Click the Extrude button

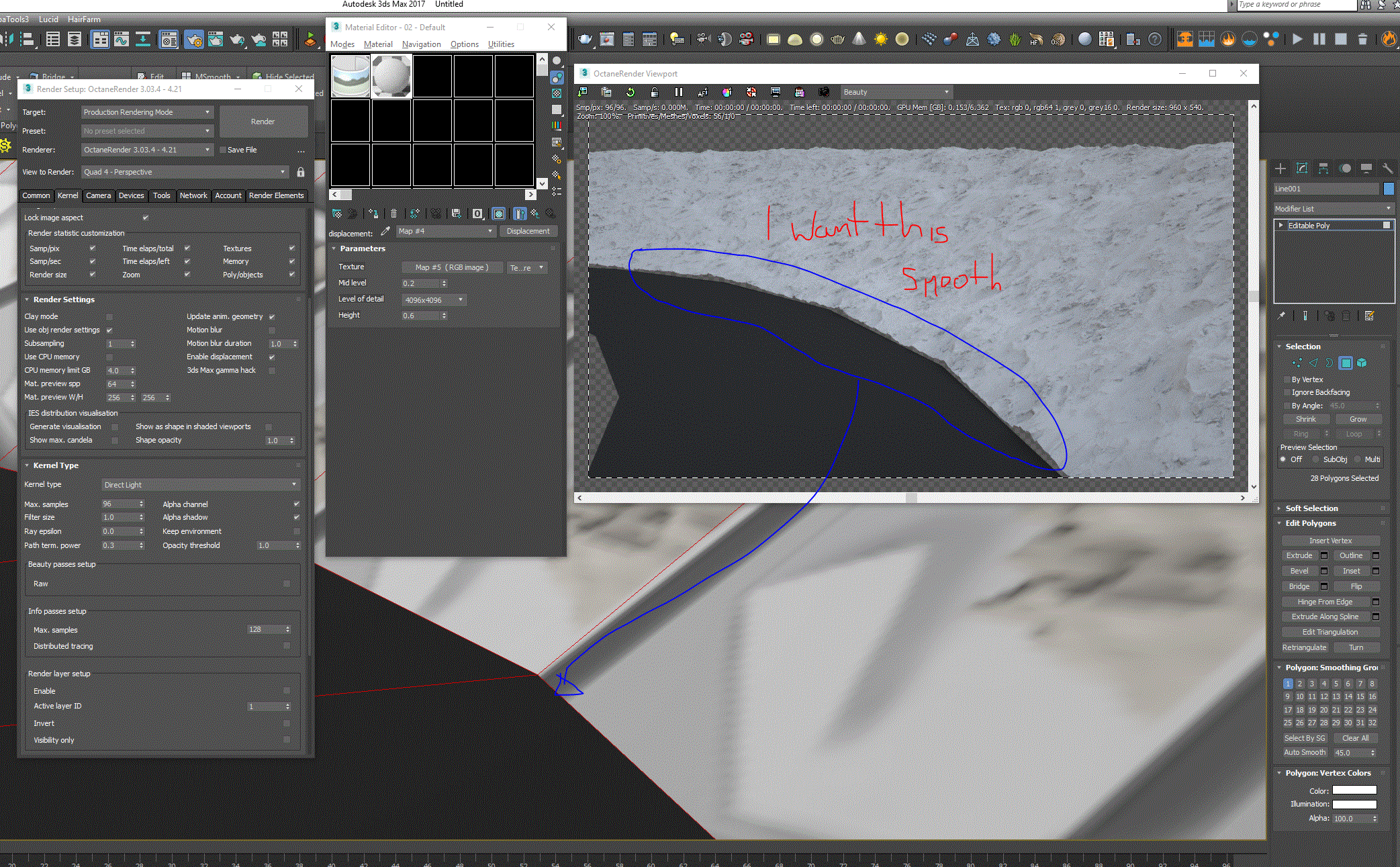coord(1299,555)
